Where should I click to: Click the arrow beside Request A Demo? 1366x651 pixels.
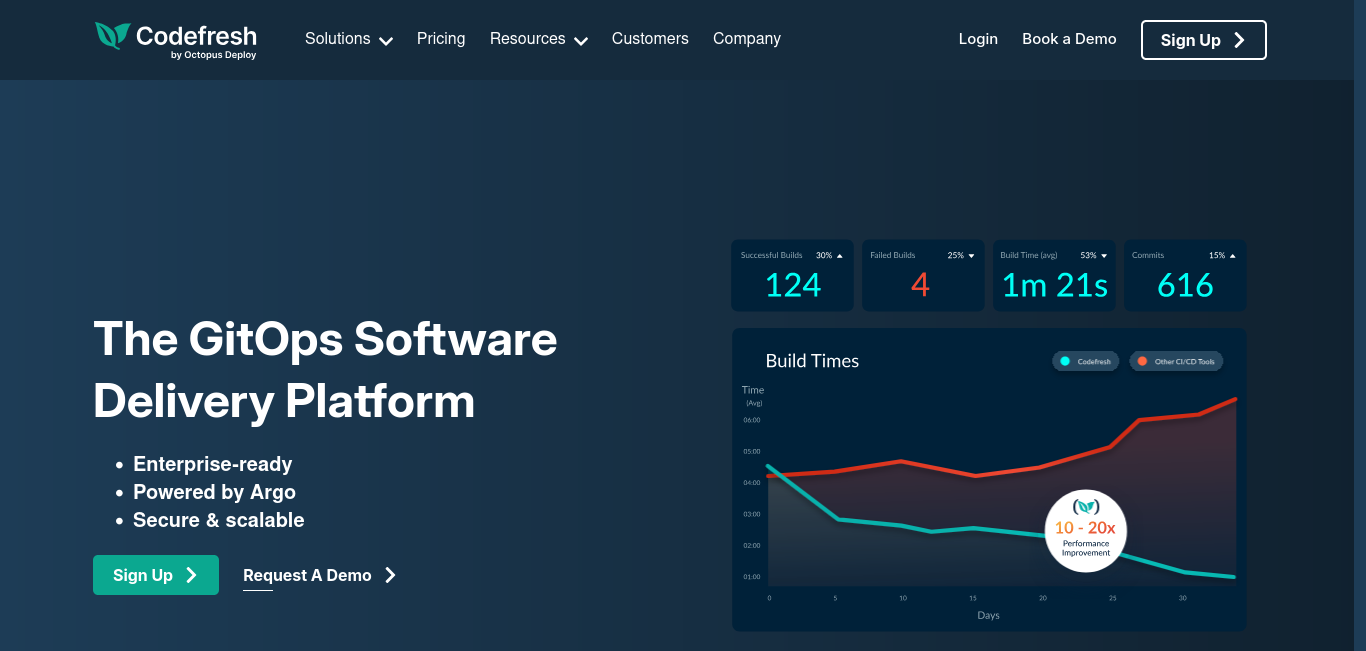coord(390,575)
